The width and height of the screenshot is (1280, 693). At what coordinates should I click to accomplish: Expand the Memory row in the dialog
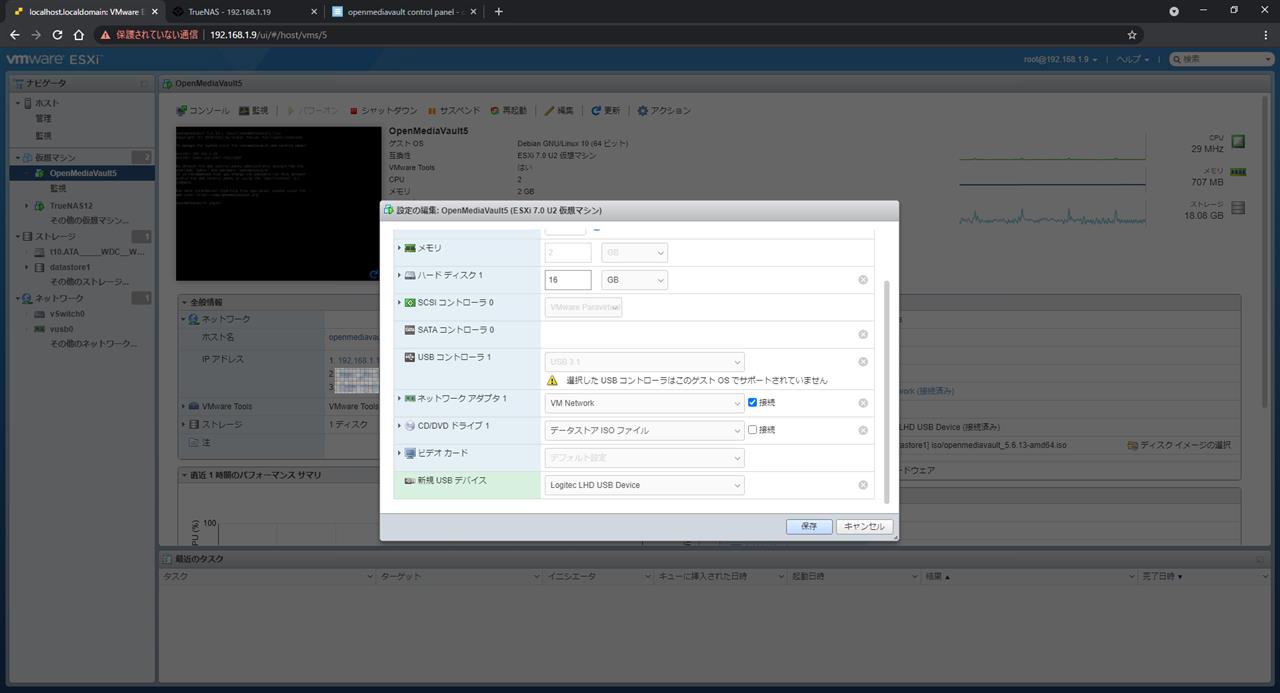pyautogui.click(x=399, y=248)
